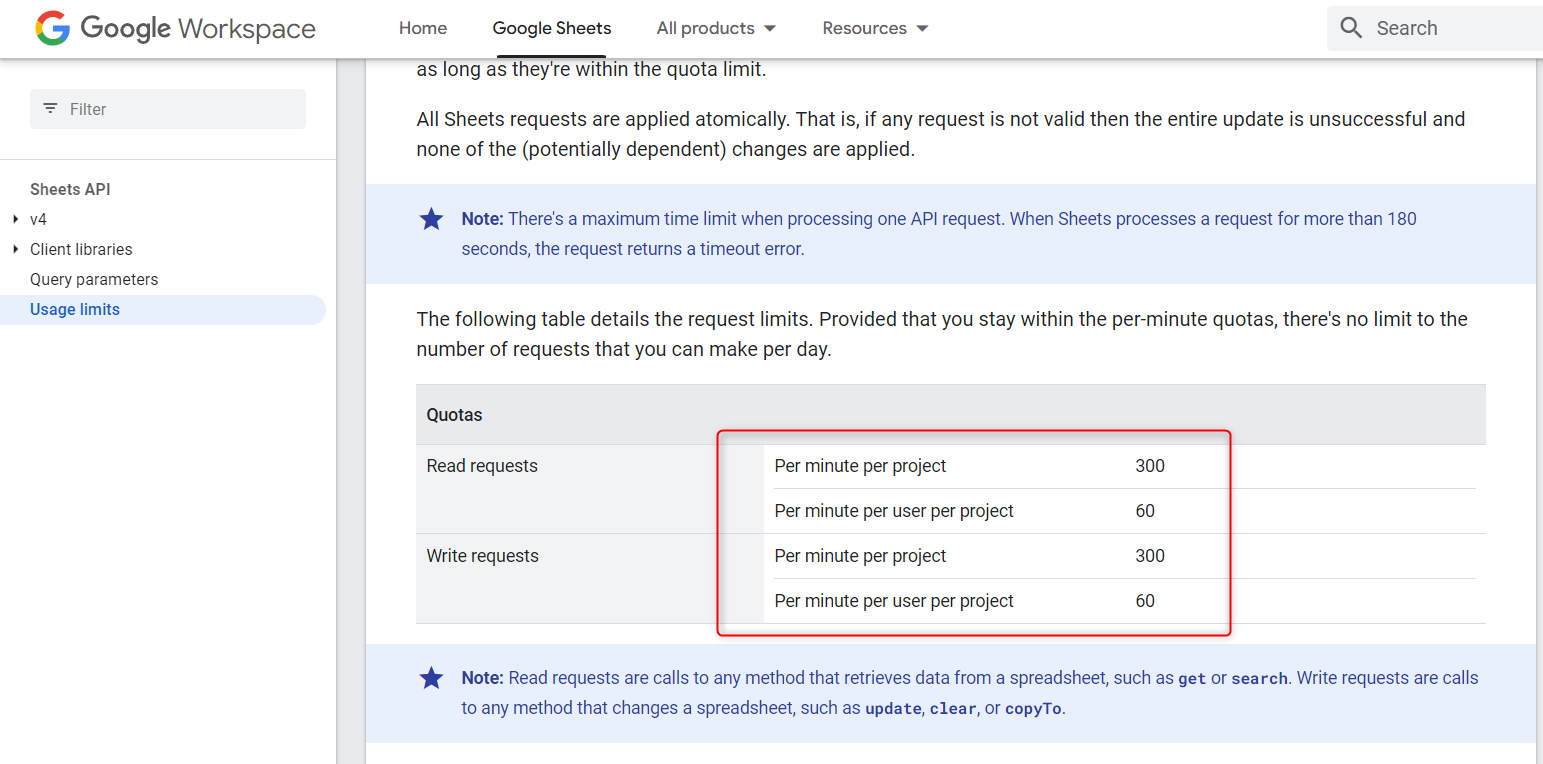This screenshot has height=764, width=1543.
Task: Click 60 value in Write requests row
Action: point(1145,601)
